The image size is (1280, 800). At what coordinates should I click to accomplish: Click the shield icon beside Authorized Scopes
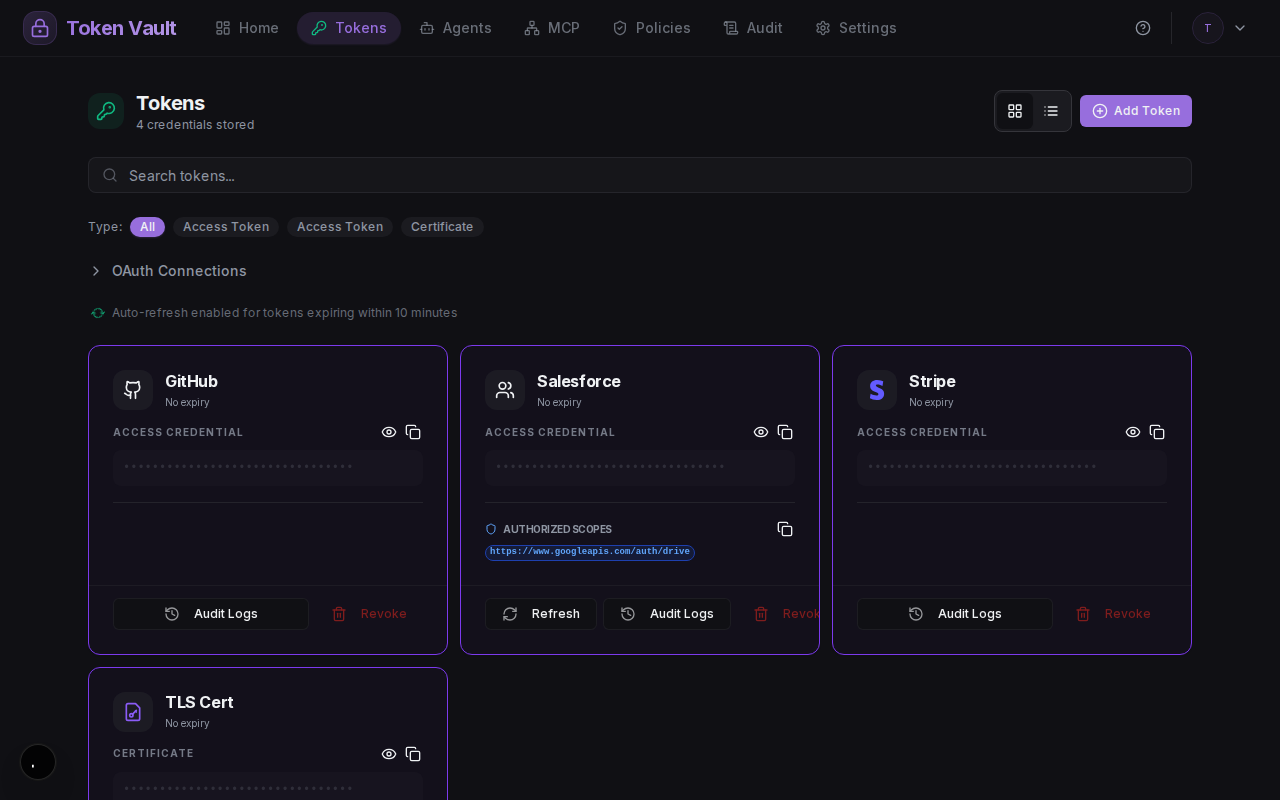491,529
